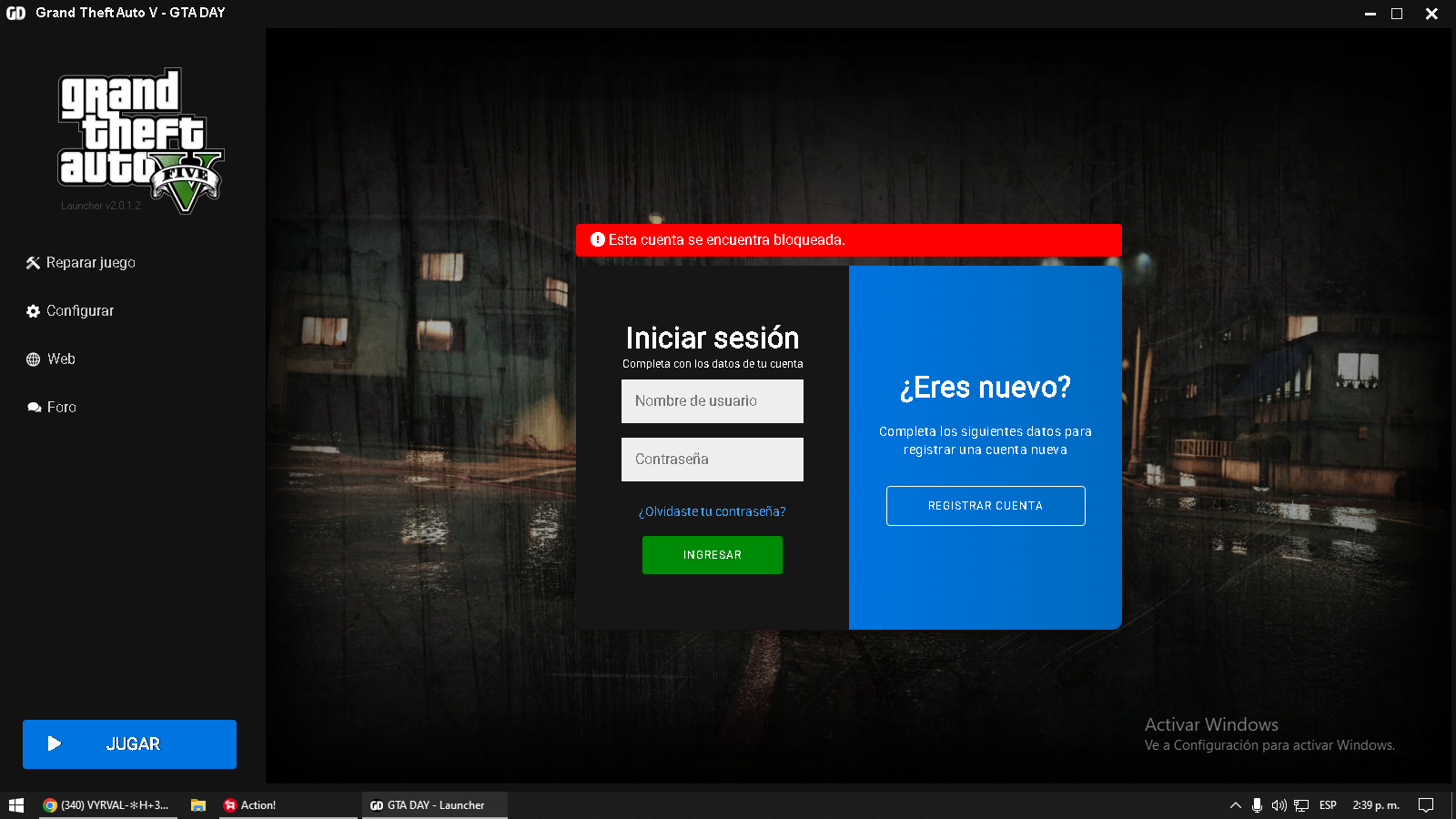The height and width of the screenshot is (819, 1456).
Task: Open the Foro chat bubble icon
Action: [x=34, y=408]
